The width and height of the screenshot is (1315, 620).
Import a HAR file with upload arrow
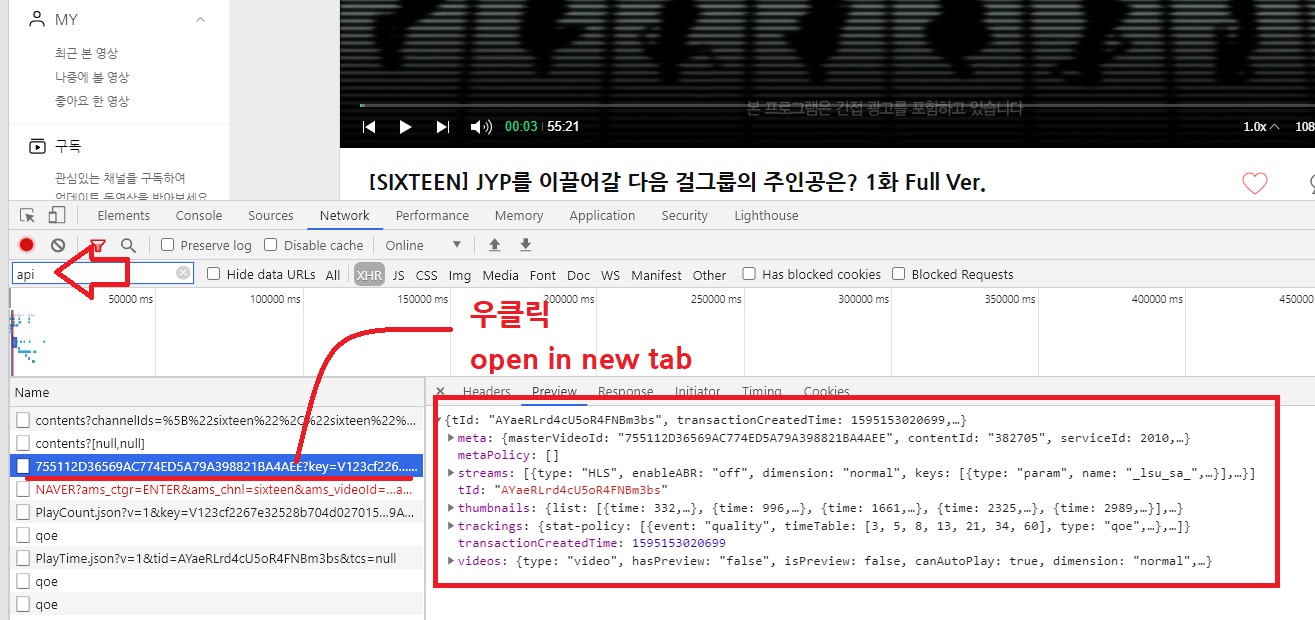tap(494, 245)
